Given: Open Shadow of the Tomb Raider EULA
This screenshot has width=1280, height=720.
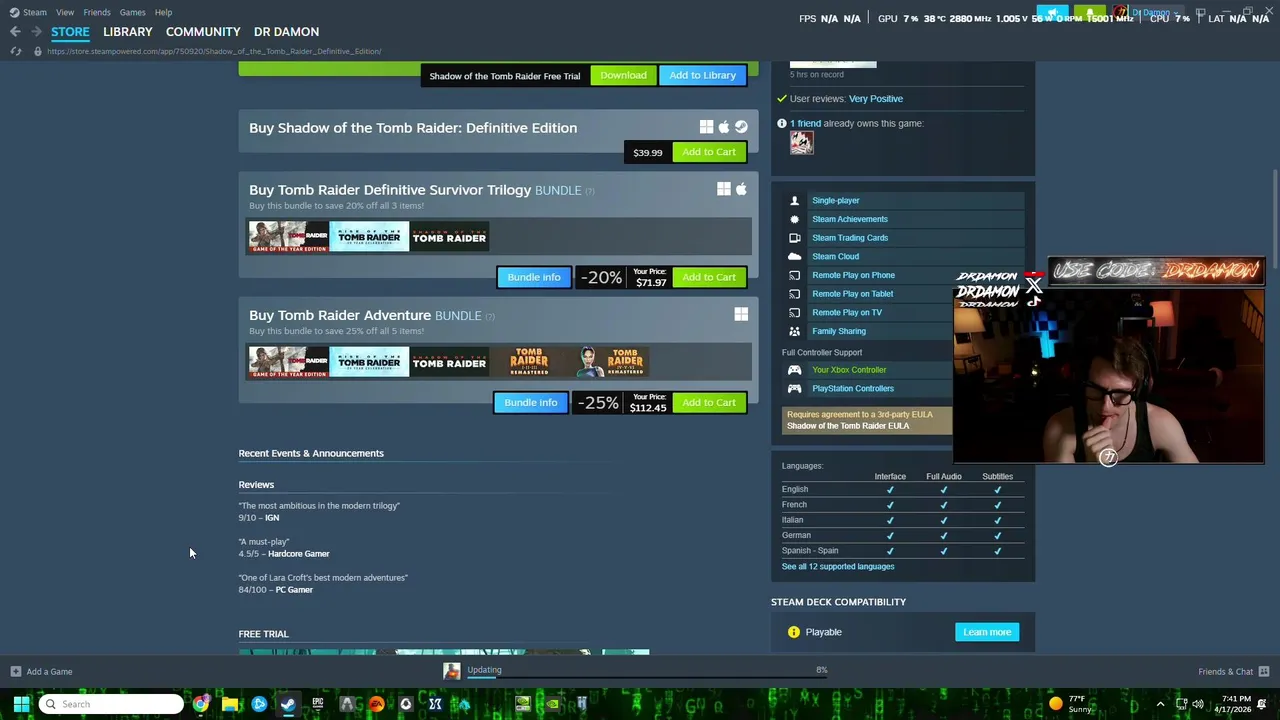Looking at the screenshot, I should click(x=848, y=426).
